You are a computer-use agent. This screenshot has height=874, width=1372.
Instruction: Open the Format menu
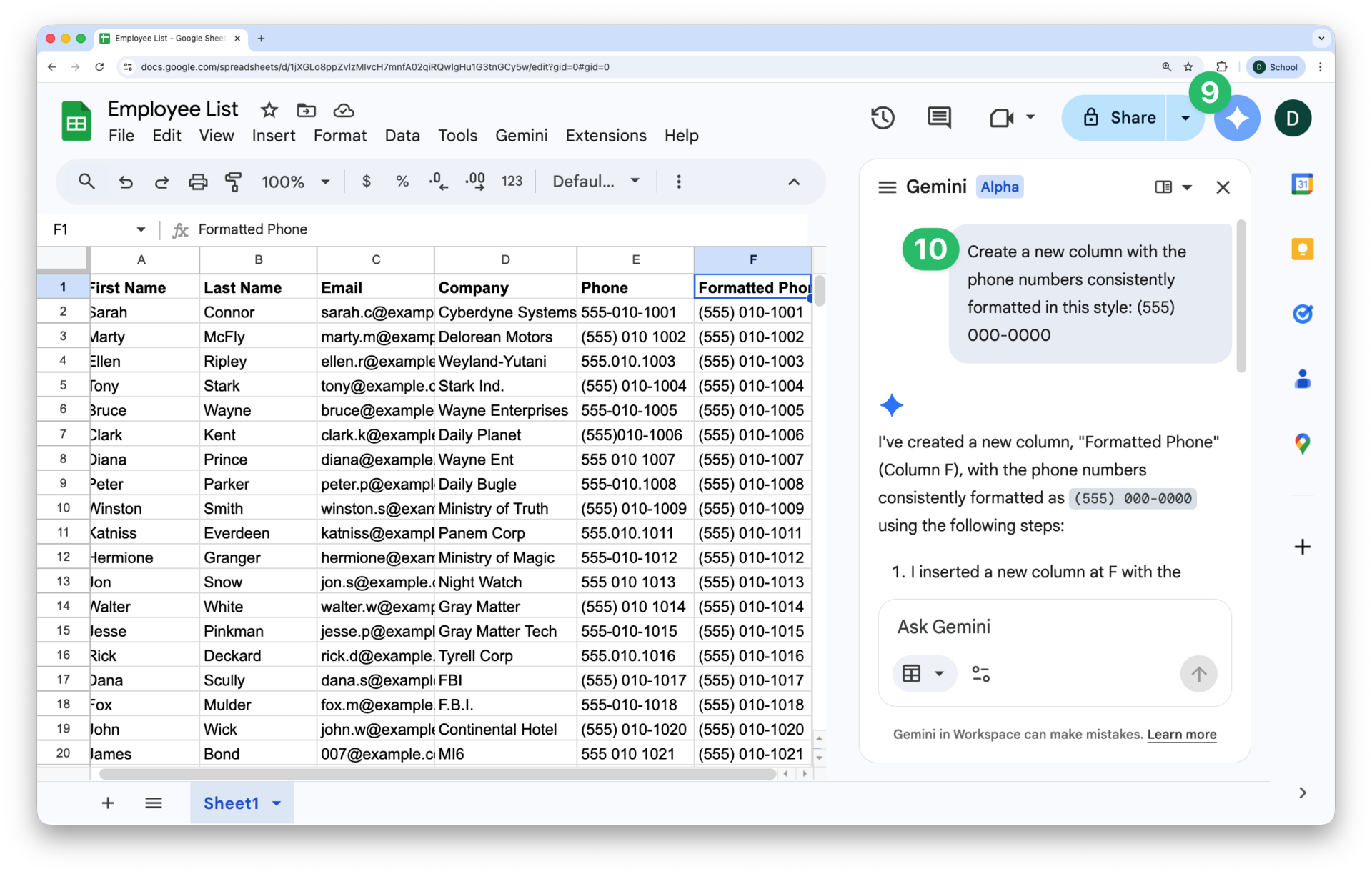tap(339, 135)
